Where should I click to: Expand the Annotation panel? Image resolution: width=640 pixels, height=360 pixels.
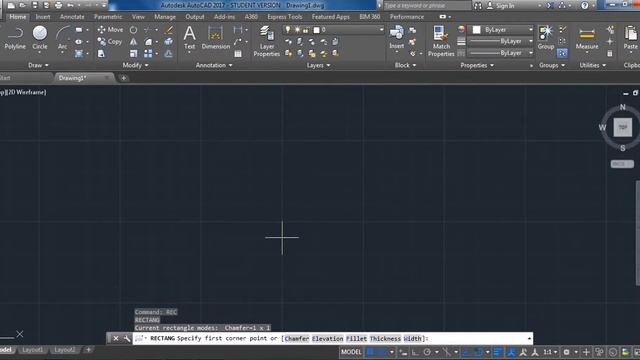pos(214,65)
